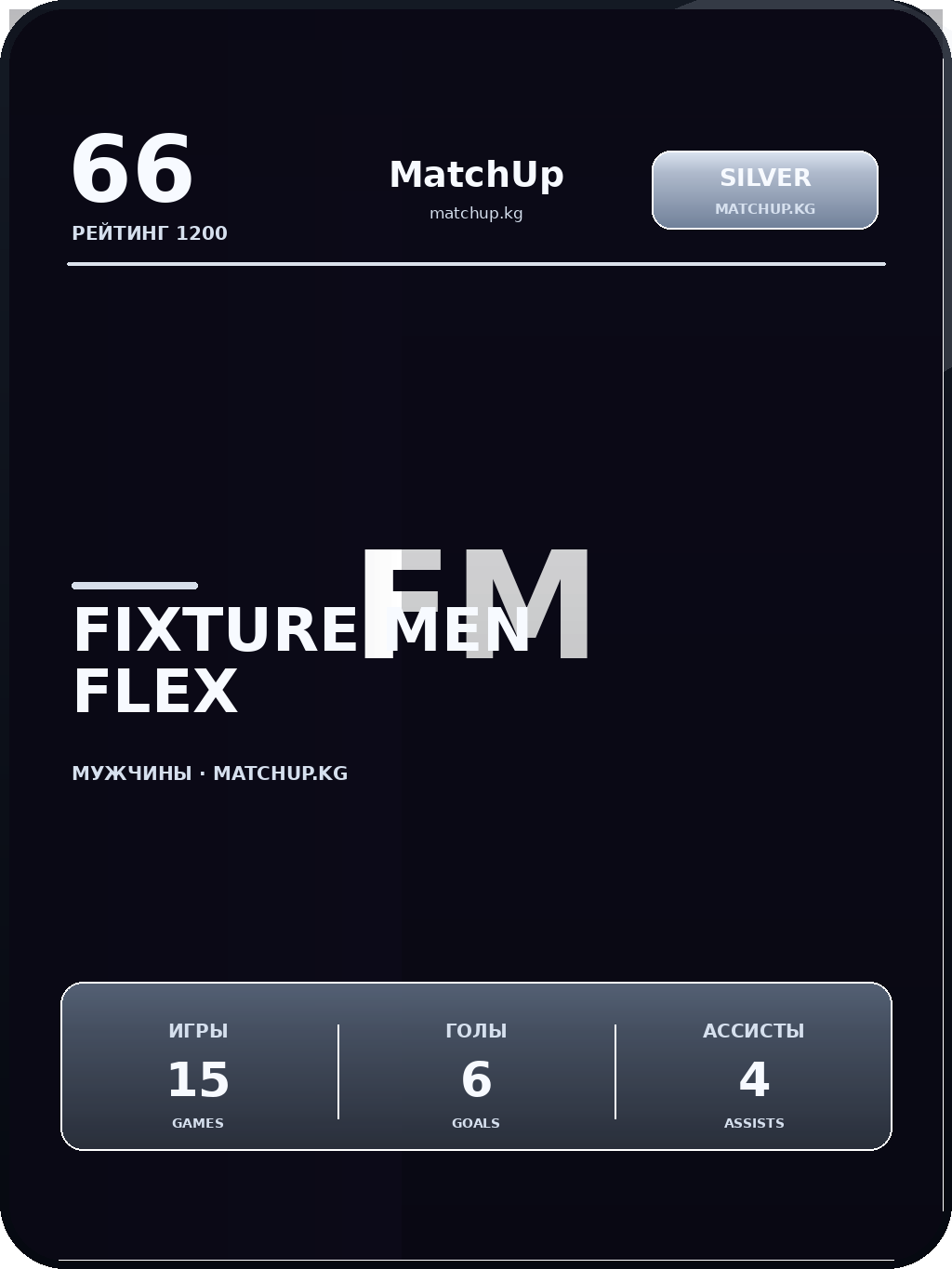
Task: Click the РЕЙТИНГ 1200 label
Action: (x=150, y=233)
